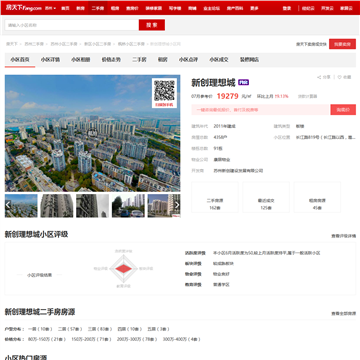
Task: Switch to the 价格走势 tab
Action: tap(111, 60)
